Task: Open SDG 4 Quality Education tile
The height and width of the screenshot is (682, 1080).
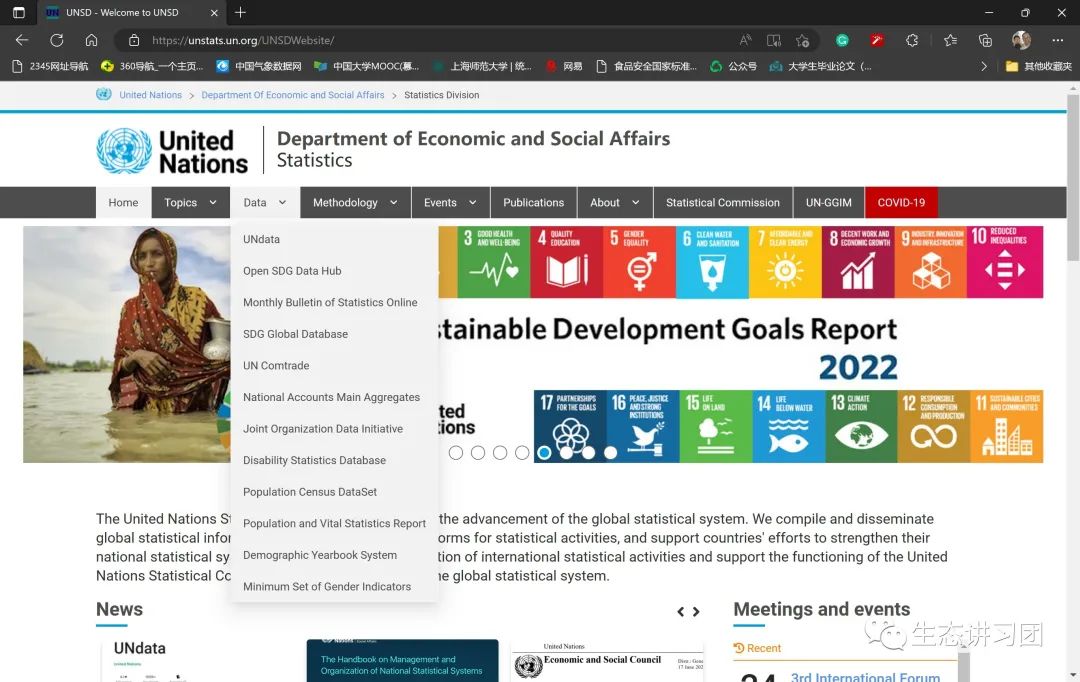Action: pos(567,262)
